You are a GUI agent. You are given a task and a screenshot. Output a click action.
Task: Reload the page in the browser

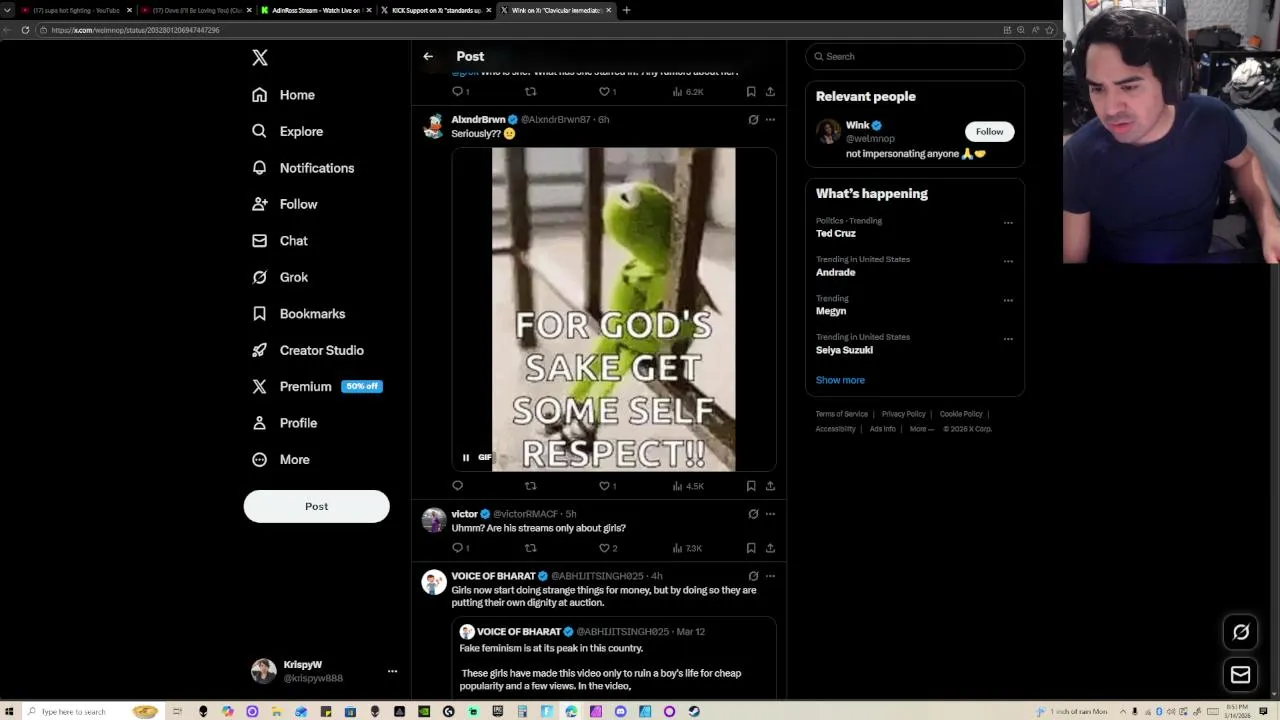[25, 30]
